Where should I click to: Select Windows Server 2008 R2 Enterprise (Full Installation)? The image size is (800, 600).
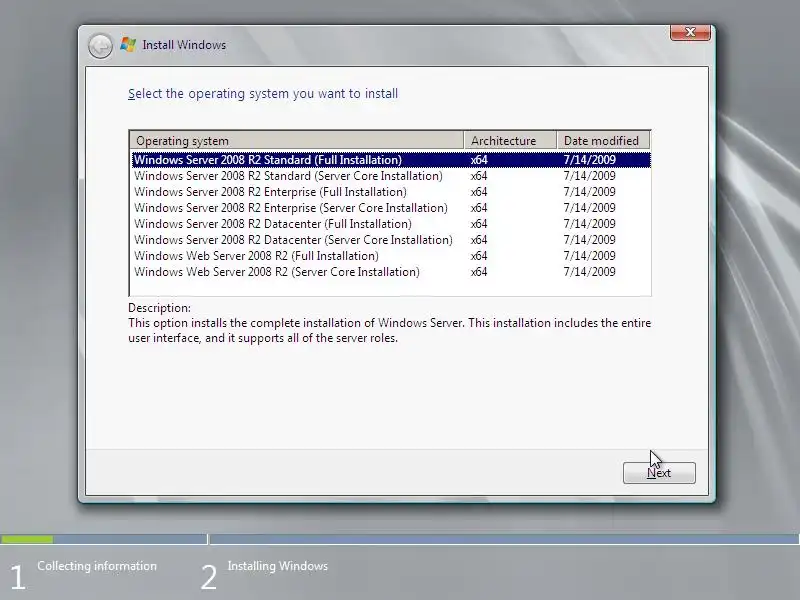click(x=391, y=192)
